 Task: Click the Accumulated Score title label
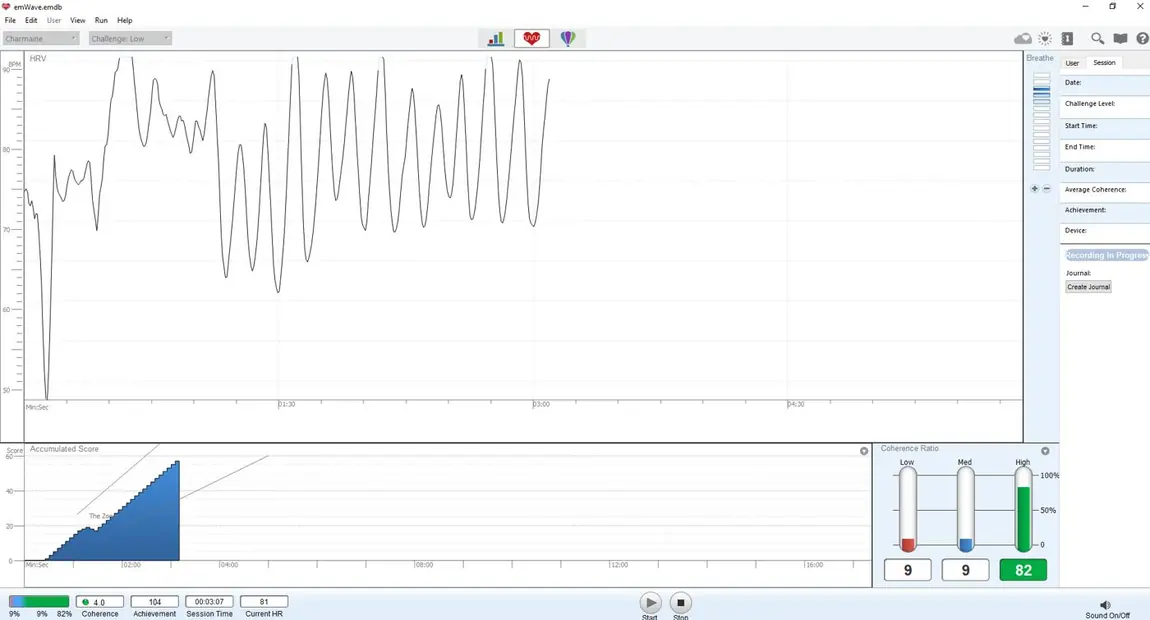click(x=64, y=448)
